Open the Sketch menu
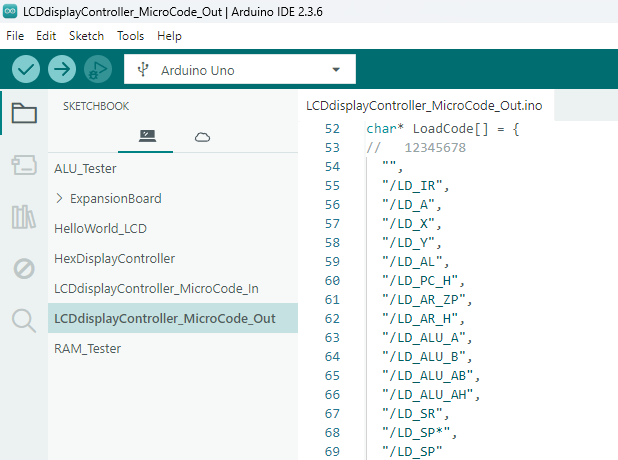The height and width of the screenshot is (460, 618). (86, 35)
